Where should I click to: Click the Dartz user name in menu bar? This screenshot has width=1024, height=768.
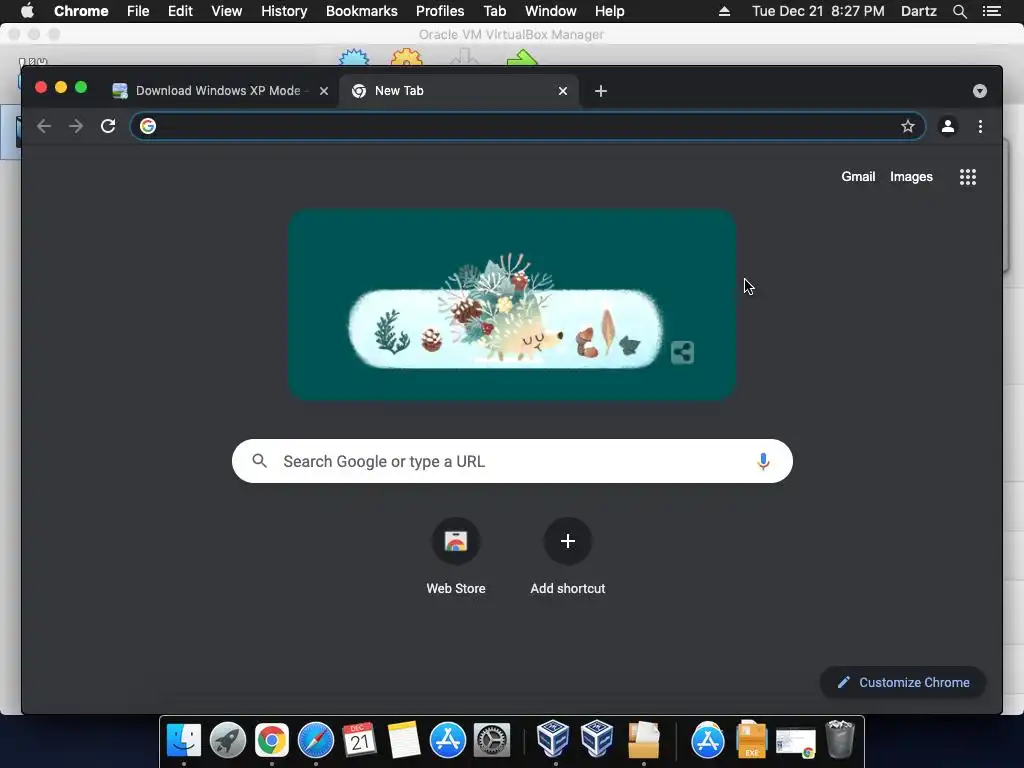[918, 11]
